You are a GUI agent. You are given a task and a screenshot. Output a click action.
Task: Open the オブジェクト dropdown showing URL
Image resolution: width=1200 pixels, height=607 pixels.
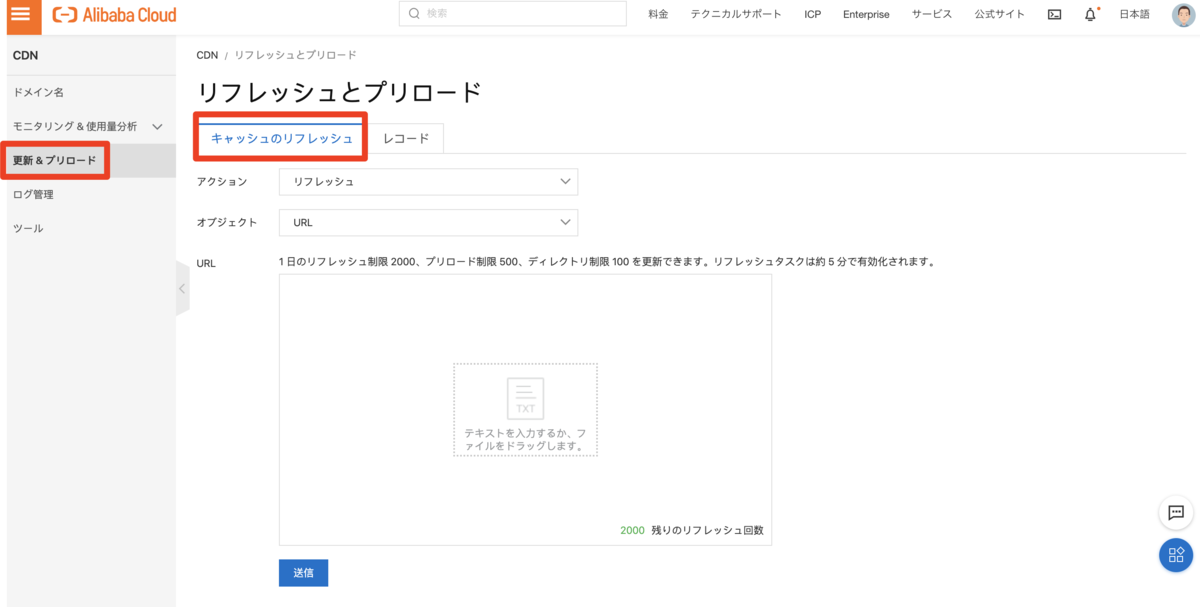coord(428,223)
